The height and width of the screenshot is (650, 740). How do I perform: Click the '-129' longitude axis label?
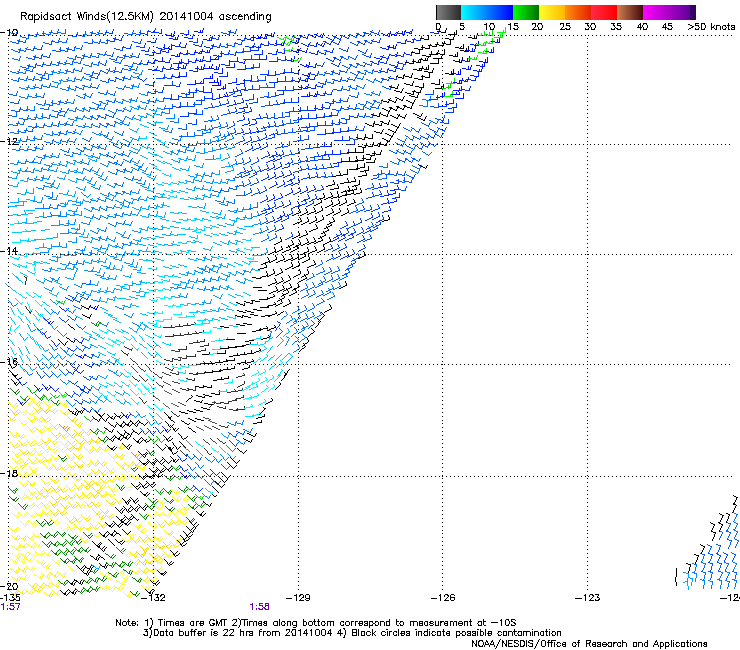(298, 598)
